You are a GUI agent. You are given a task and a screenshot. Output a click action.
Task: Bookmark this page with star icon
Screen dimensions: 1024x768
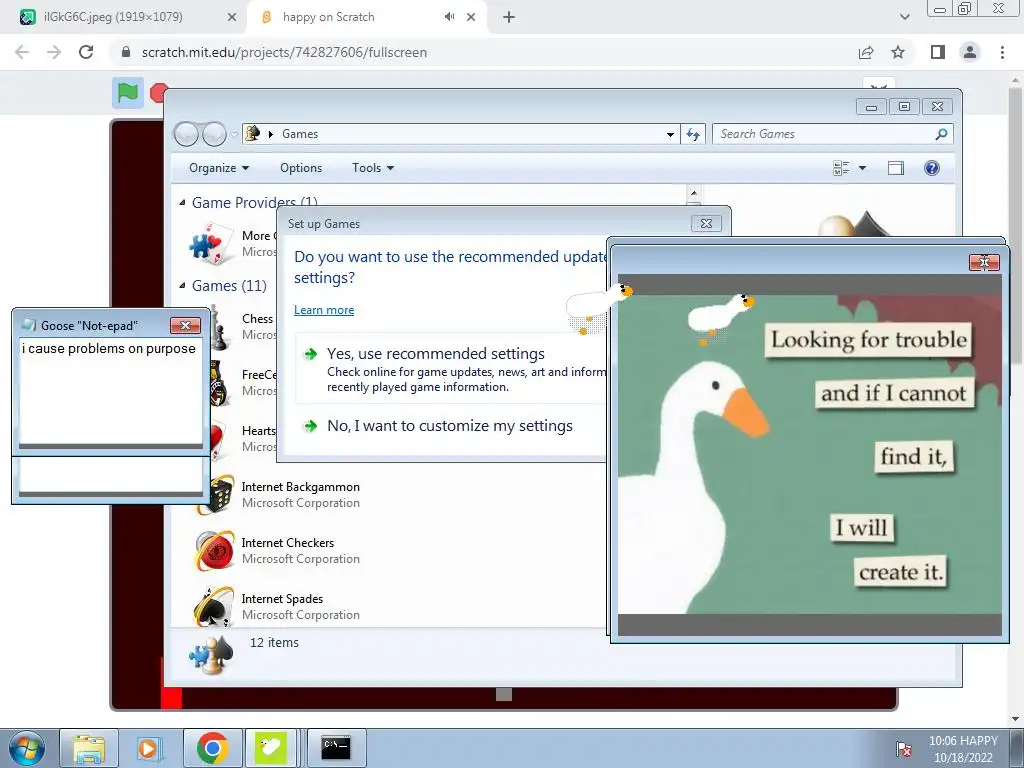coord(898,52)
